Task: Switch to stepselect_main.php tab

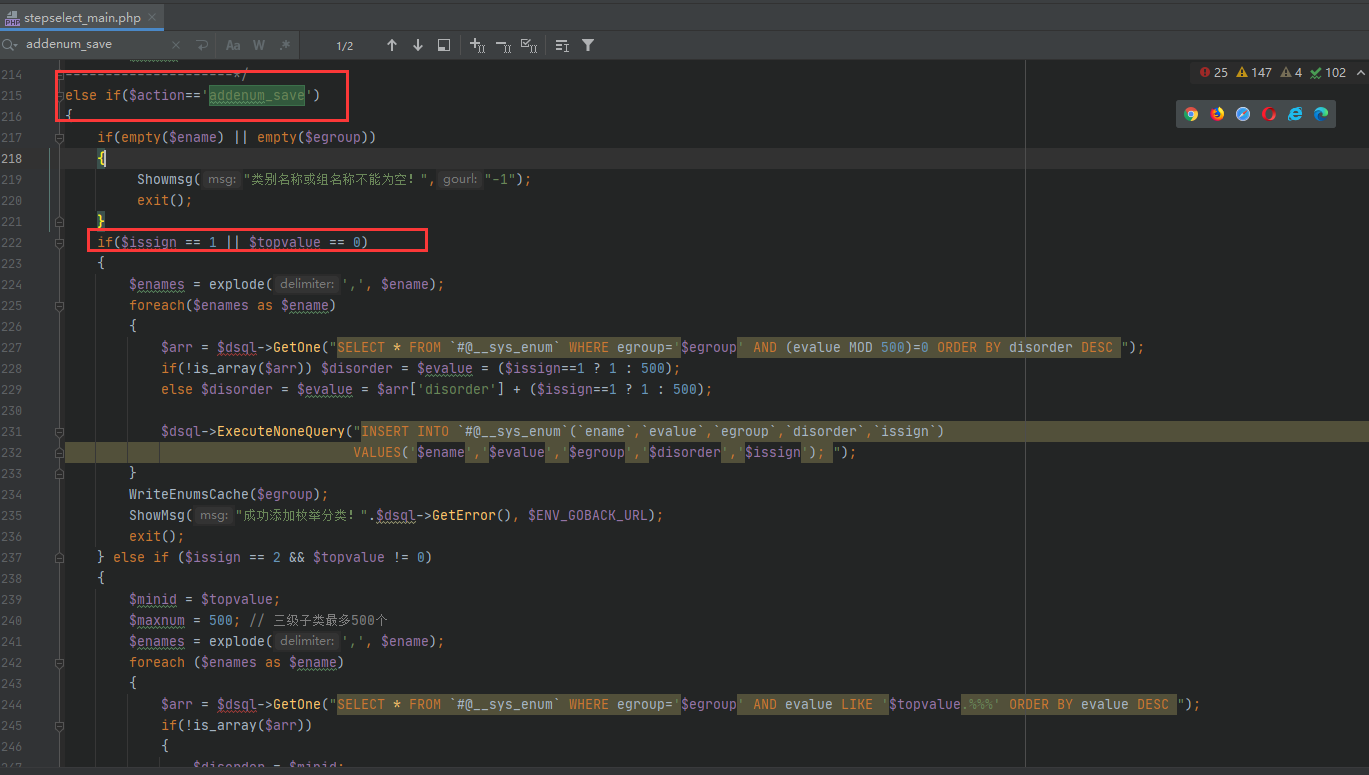Action: point(82,18)
